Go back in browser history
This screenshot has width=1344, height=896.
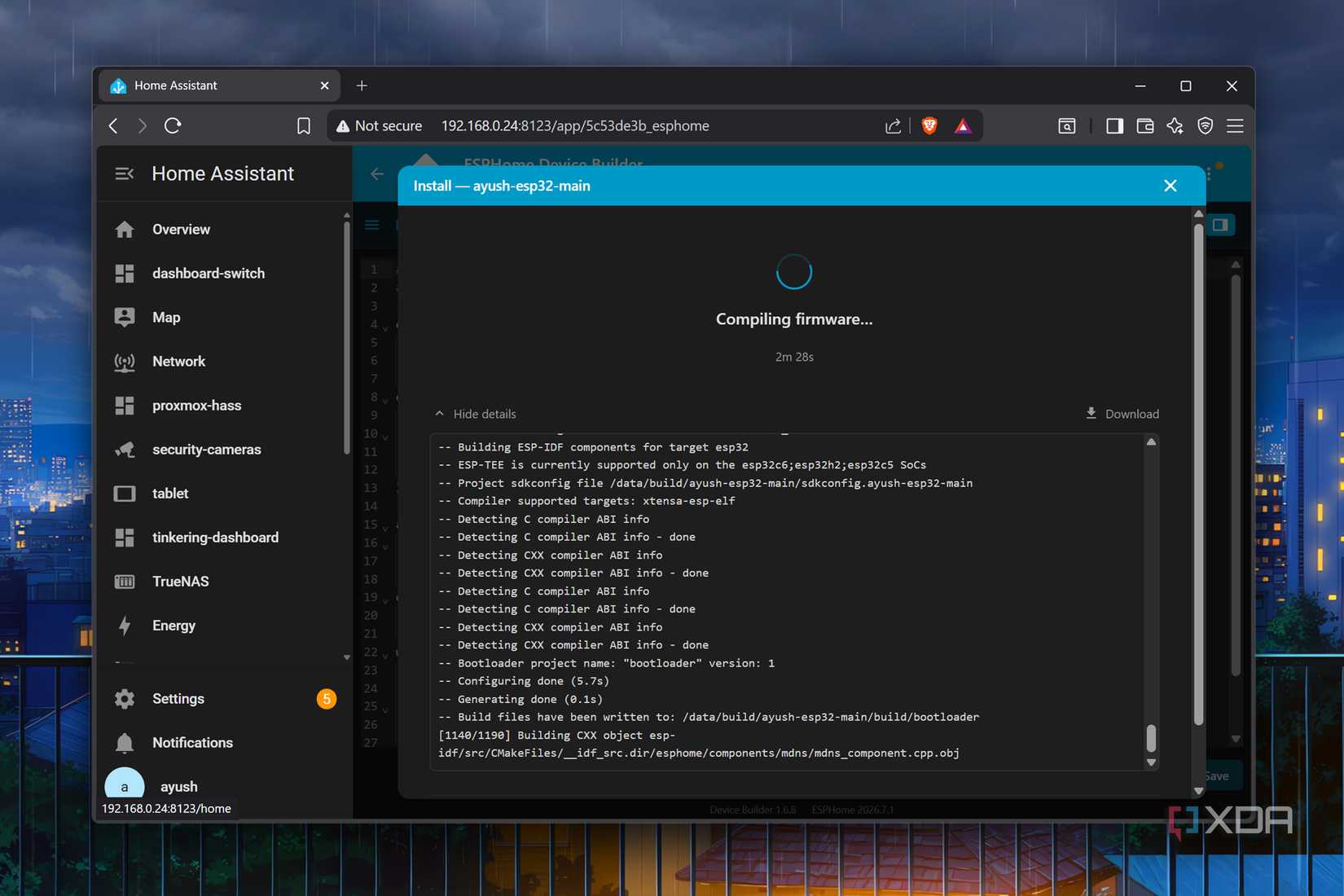coord(114,125)
